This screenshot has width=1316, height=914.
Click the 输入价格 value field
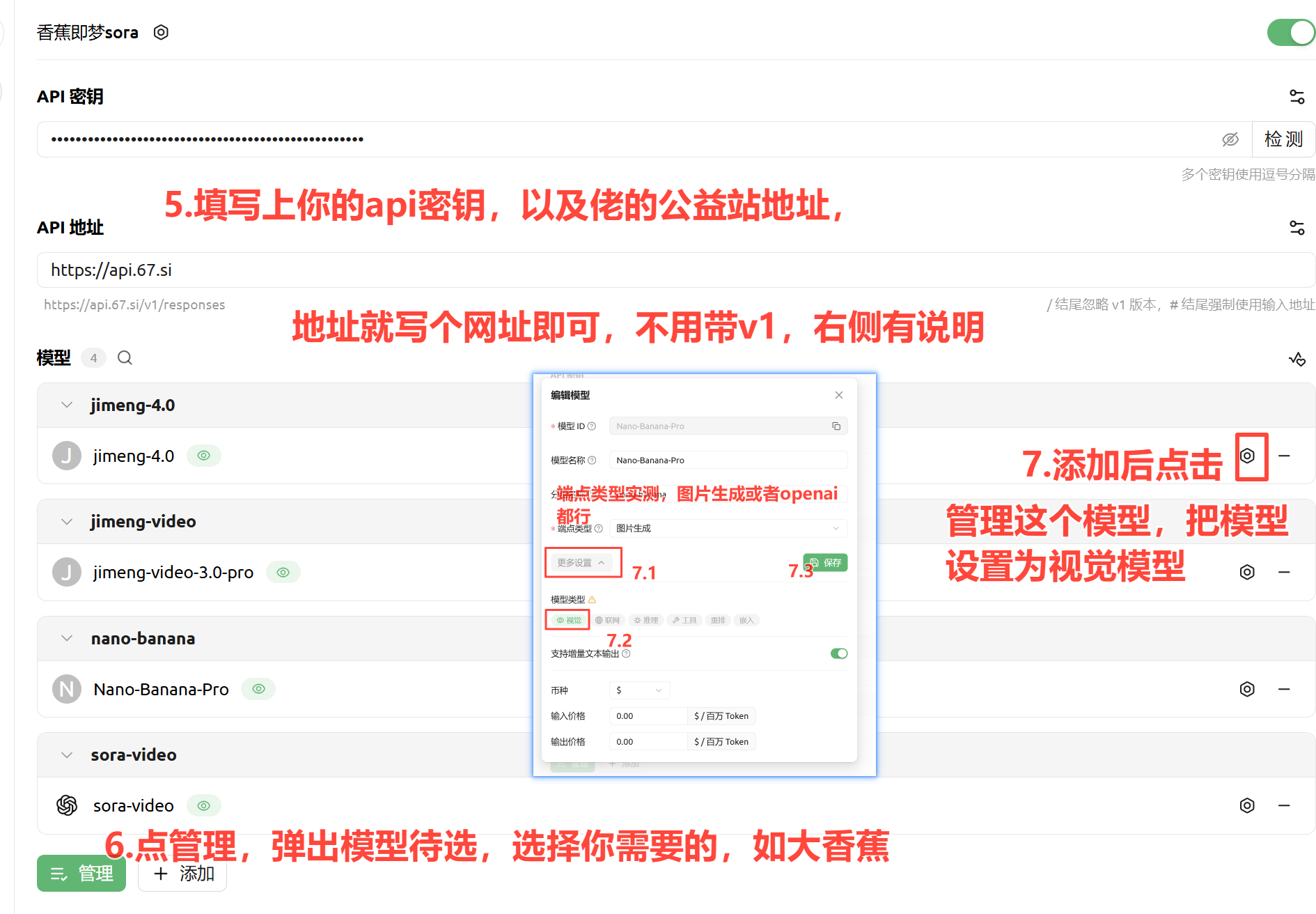click(648, 716)
